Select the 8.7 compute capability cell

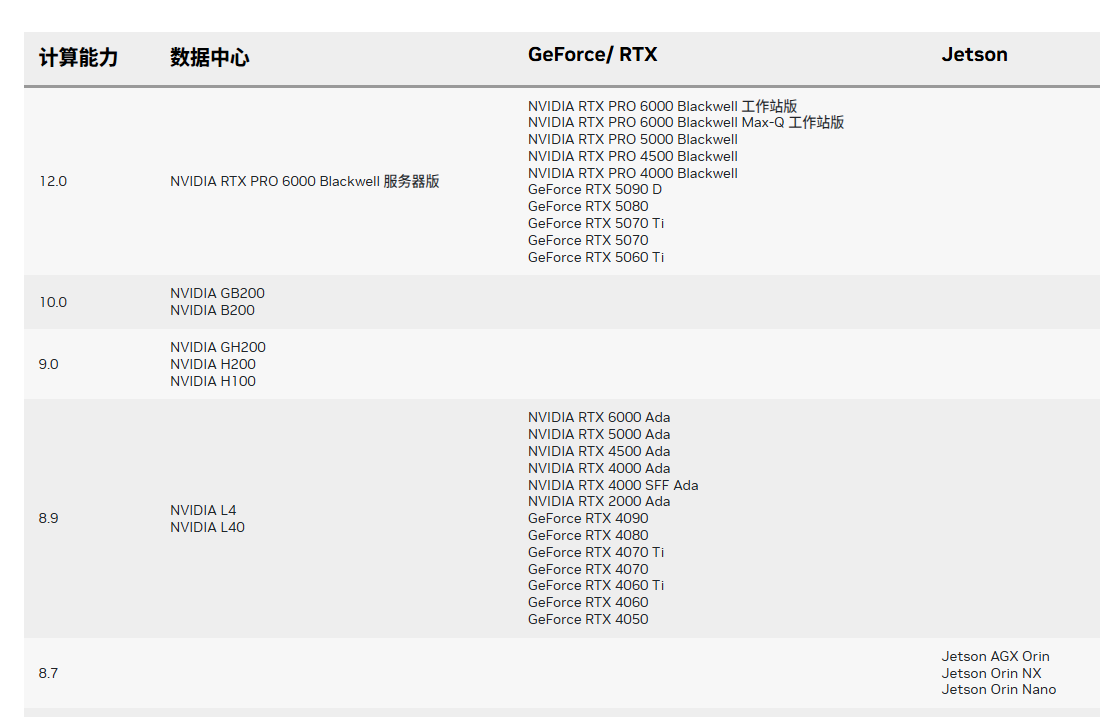pos(49,673)
